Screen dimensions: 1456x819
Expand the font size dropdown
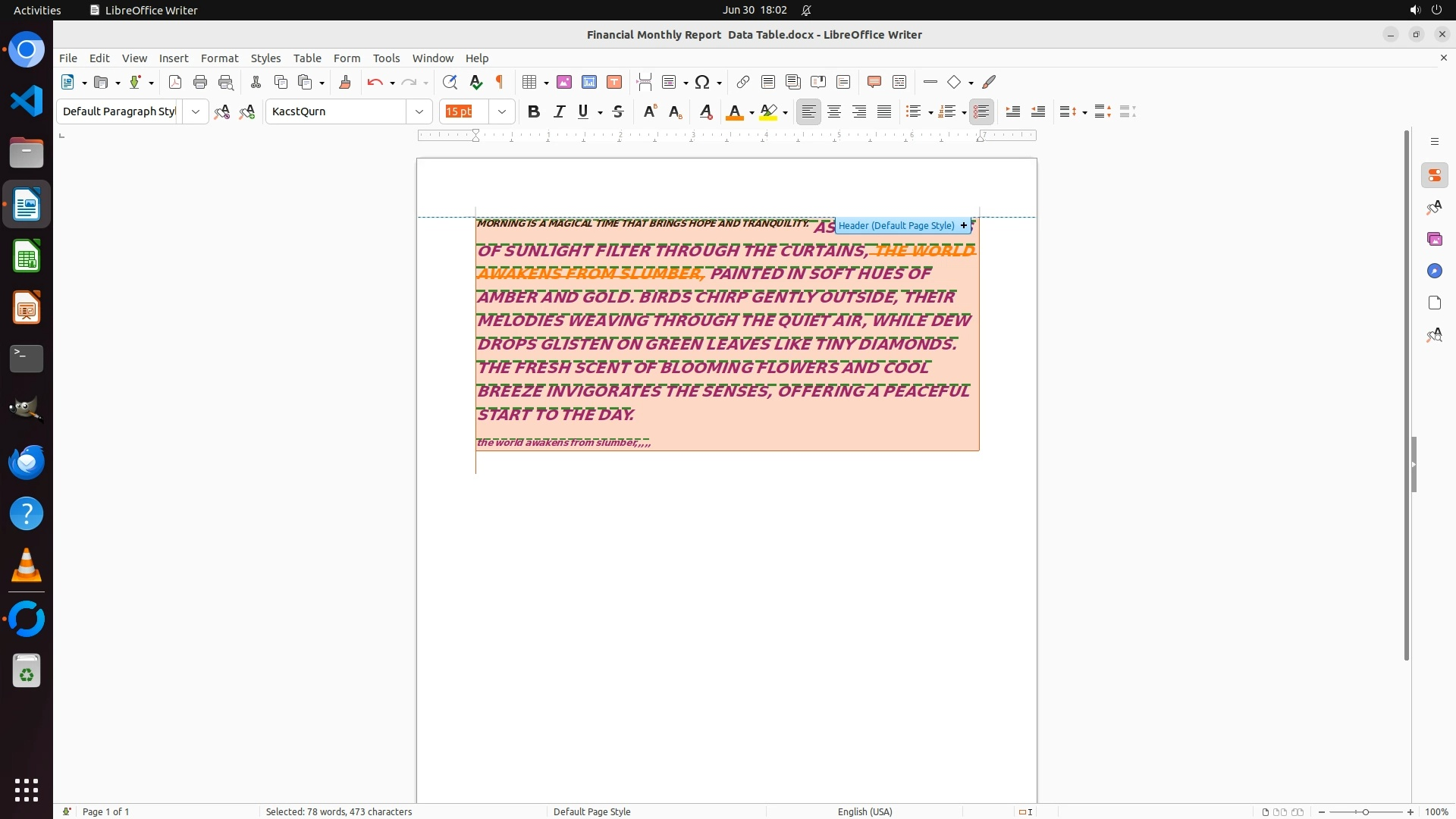click(x=502, y=111)
